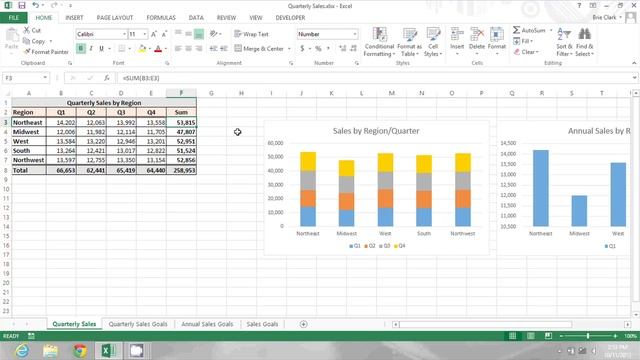Viewport: 640px width, 360px height.
Task: Click the Save icon in quick access toolbar
Action: pyautogui.click(x=22, y=6)
